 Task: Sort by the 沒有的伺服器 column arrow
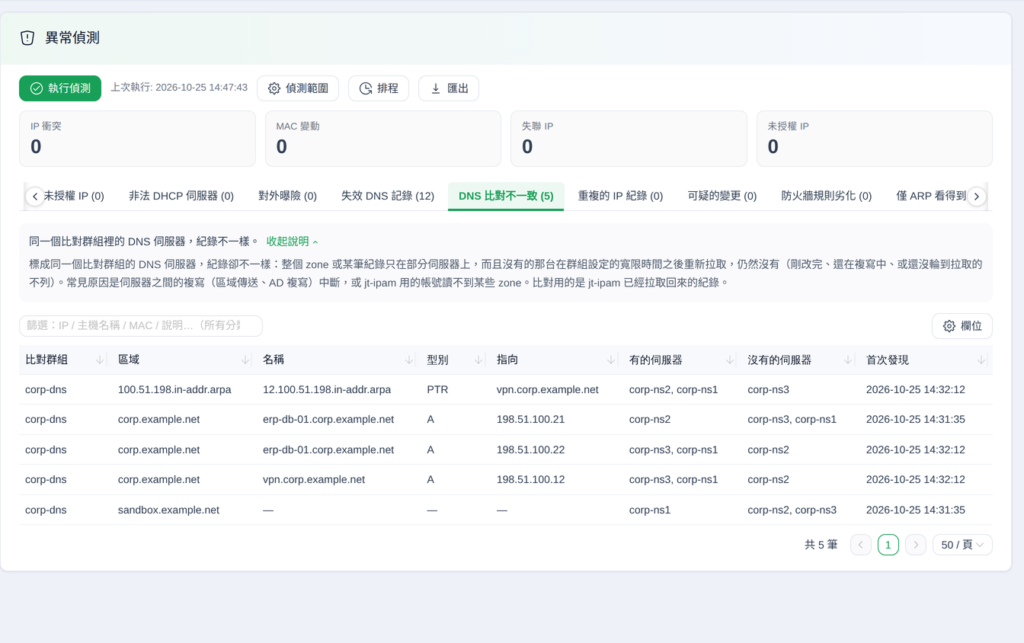click(x=848, y=360)
